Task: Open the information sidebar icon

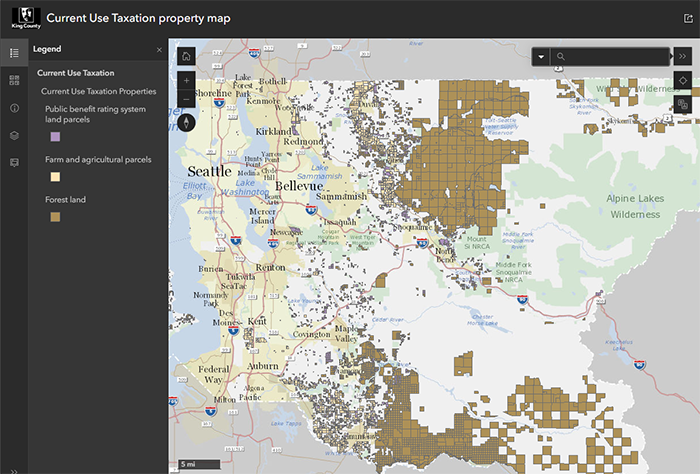Action: pyautogui.click(x=14, y=108)
